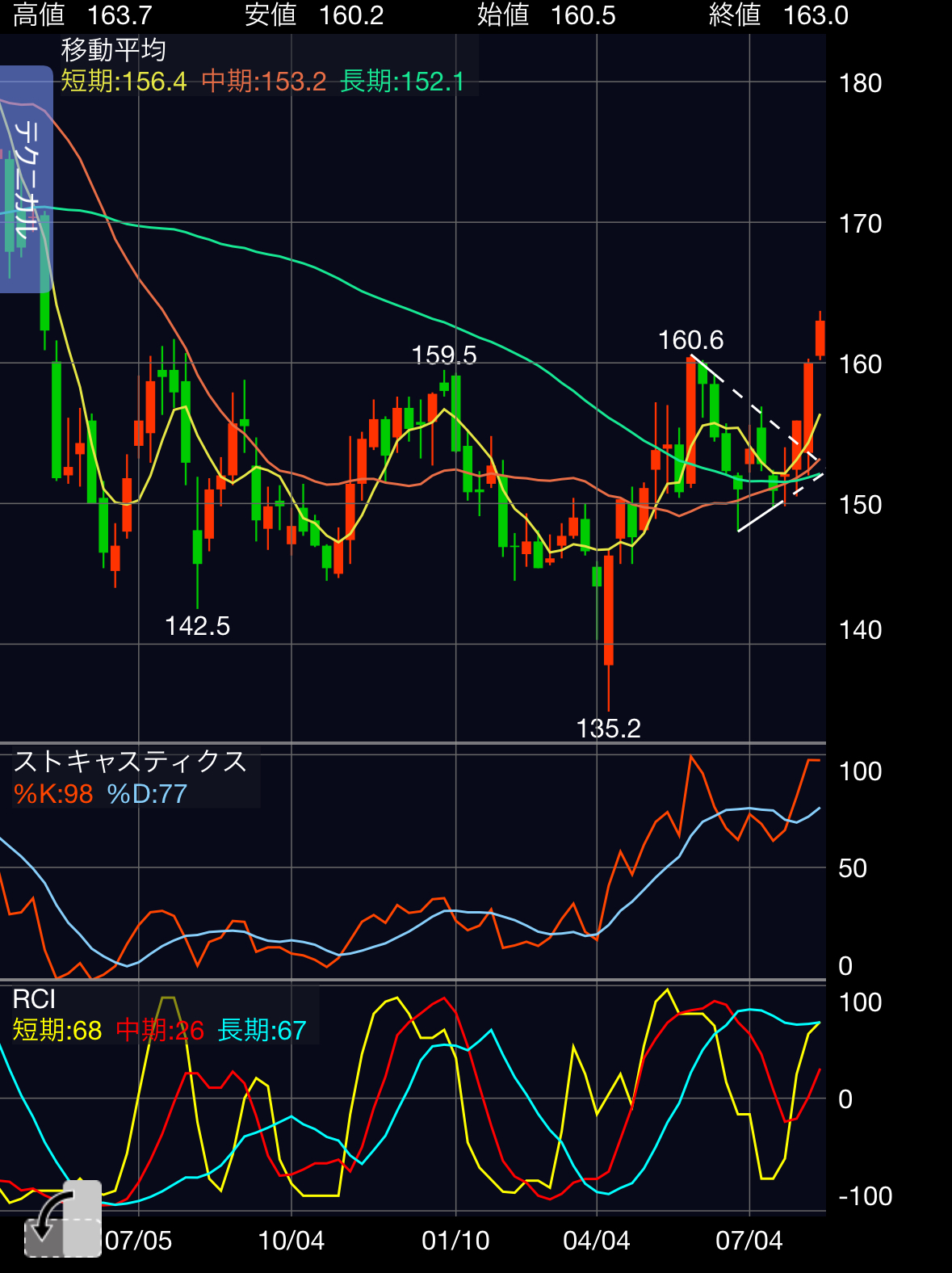Tap the %K:98 stochastics value
The image size is (952, 1273).
tap(53, 794)
